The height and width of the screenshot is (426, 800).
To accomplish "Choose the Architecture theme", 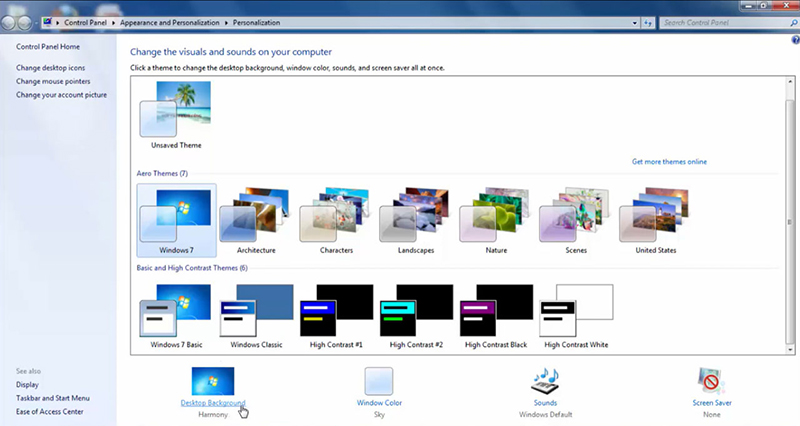I will tap(256, 220).
